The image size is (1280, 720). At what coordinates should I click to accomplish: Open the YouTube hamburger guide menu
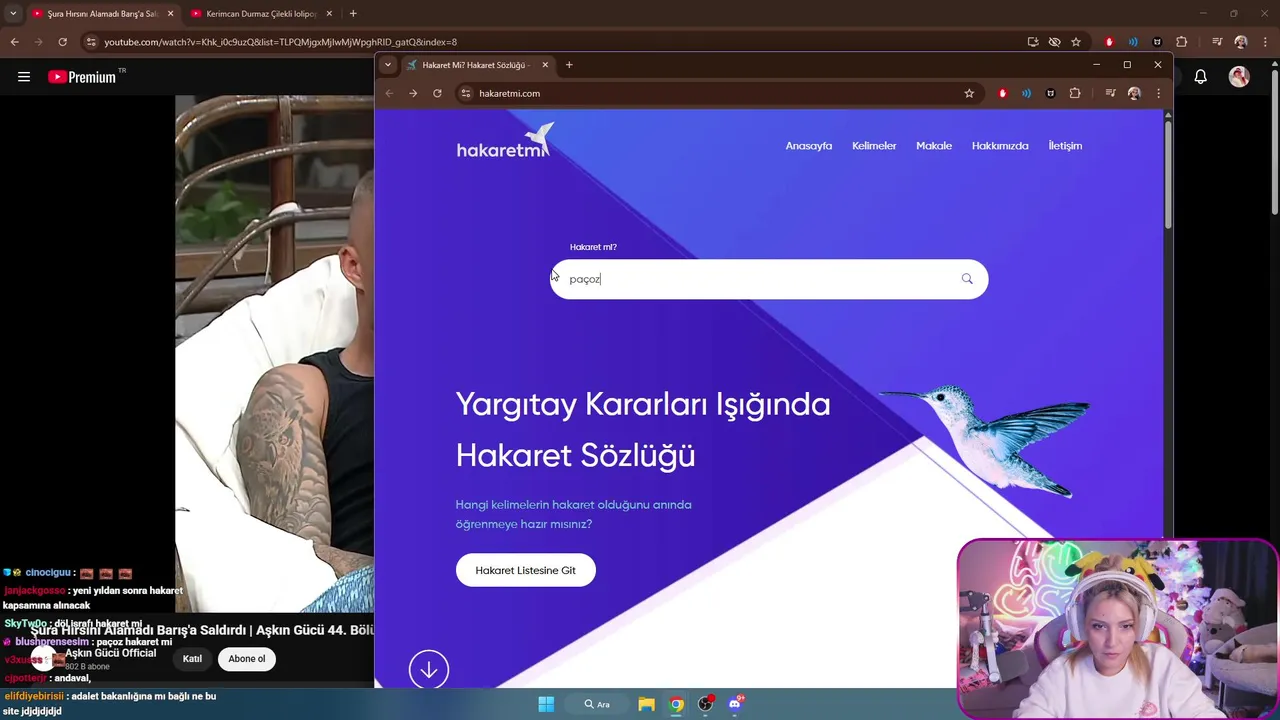(24, 77)
